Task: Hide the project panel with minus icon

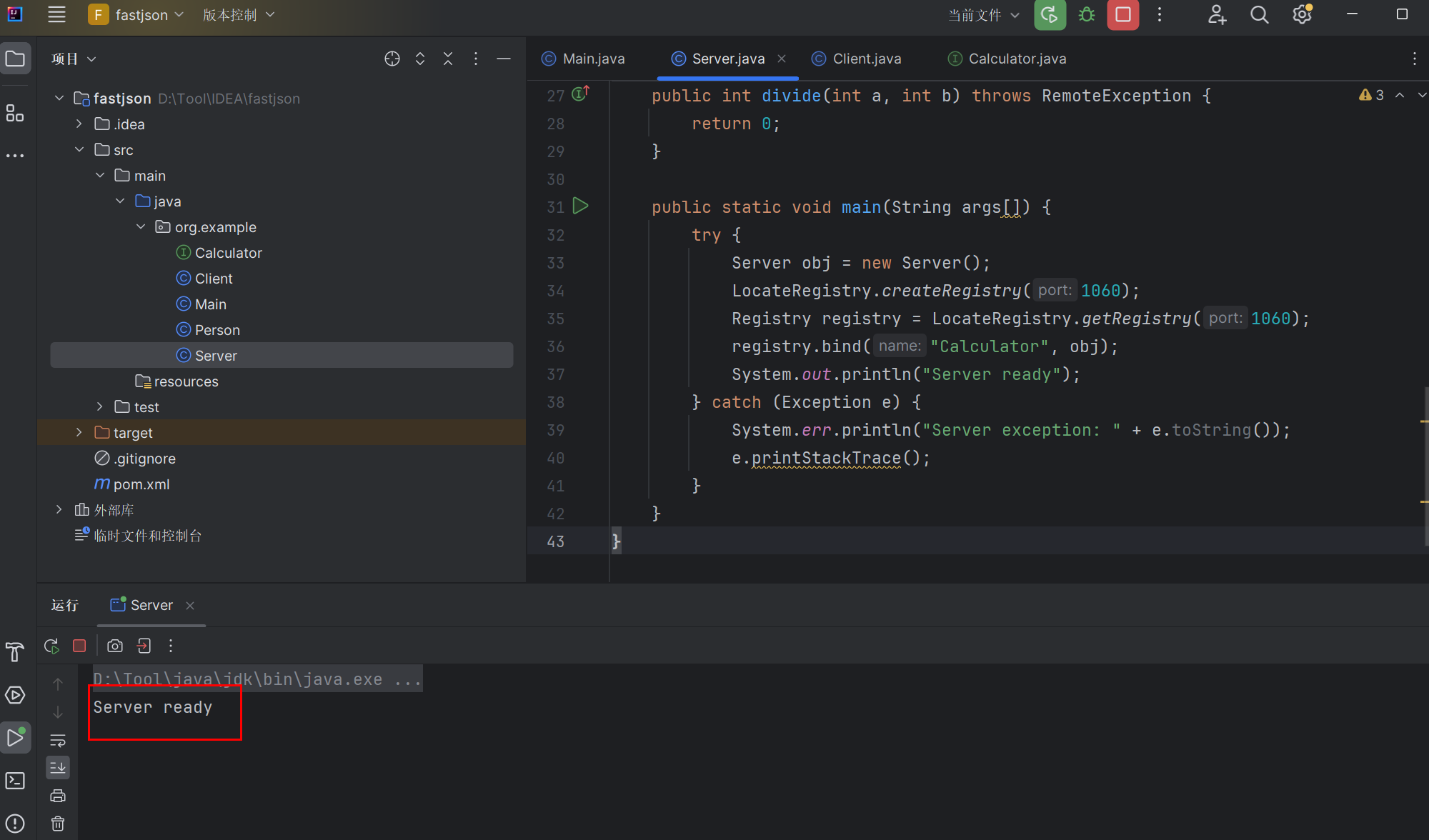Action: (504, 59)
